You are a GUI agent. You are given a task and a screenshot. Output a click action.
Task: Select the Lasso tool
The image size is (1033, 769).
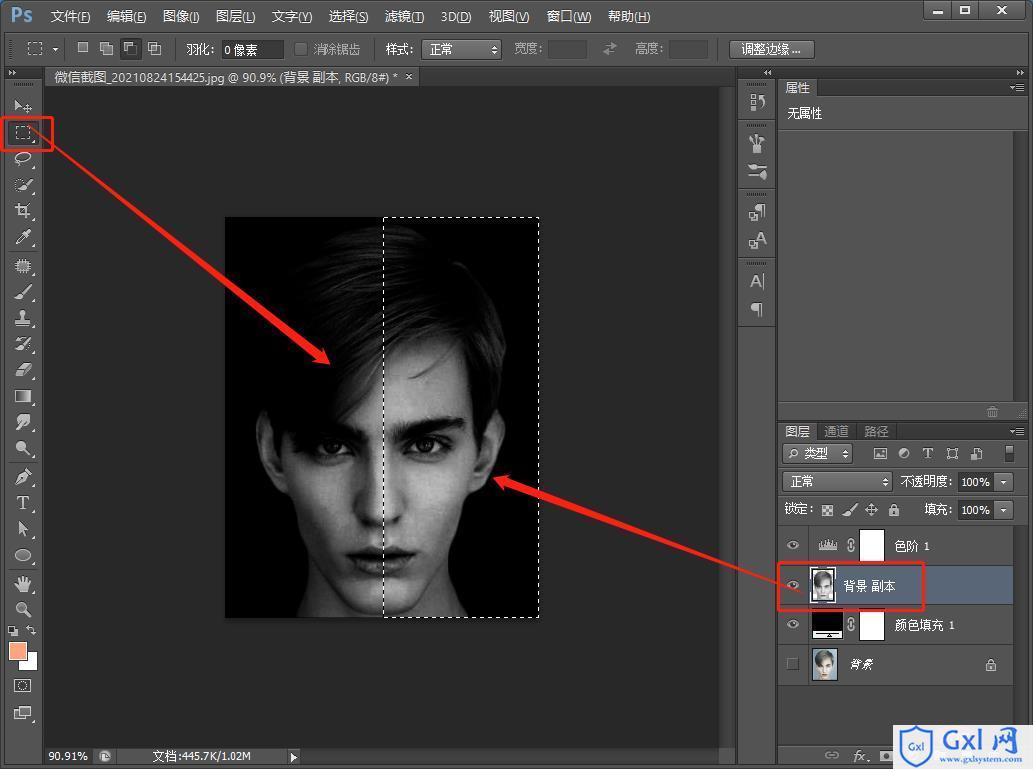(23, 158)
